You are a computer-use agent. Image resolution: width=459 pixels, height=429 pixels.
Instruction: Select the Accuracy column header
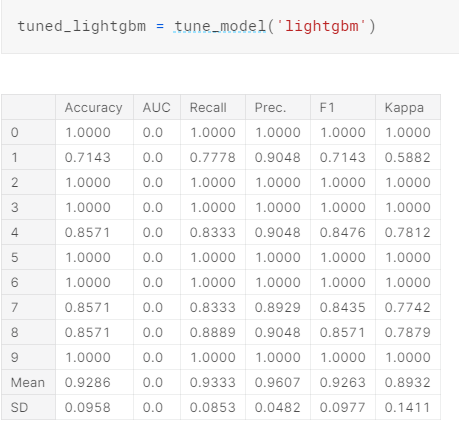(x=94, y=108)
